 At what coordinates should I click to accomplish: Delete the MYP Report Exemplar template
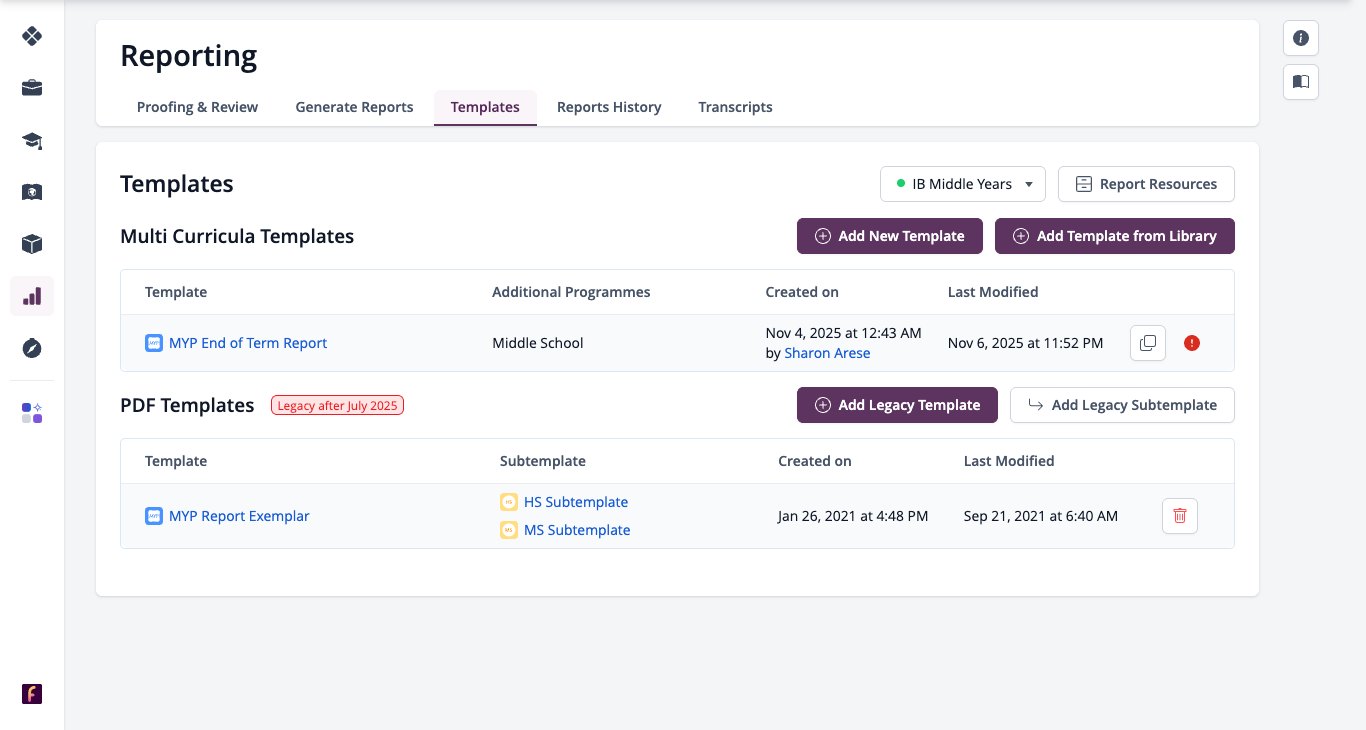click(x=1180, y=516)
